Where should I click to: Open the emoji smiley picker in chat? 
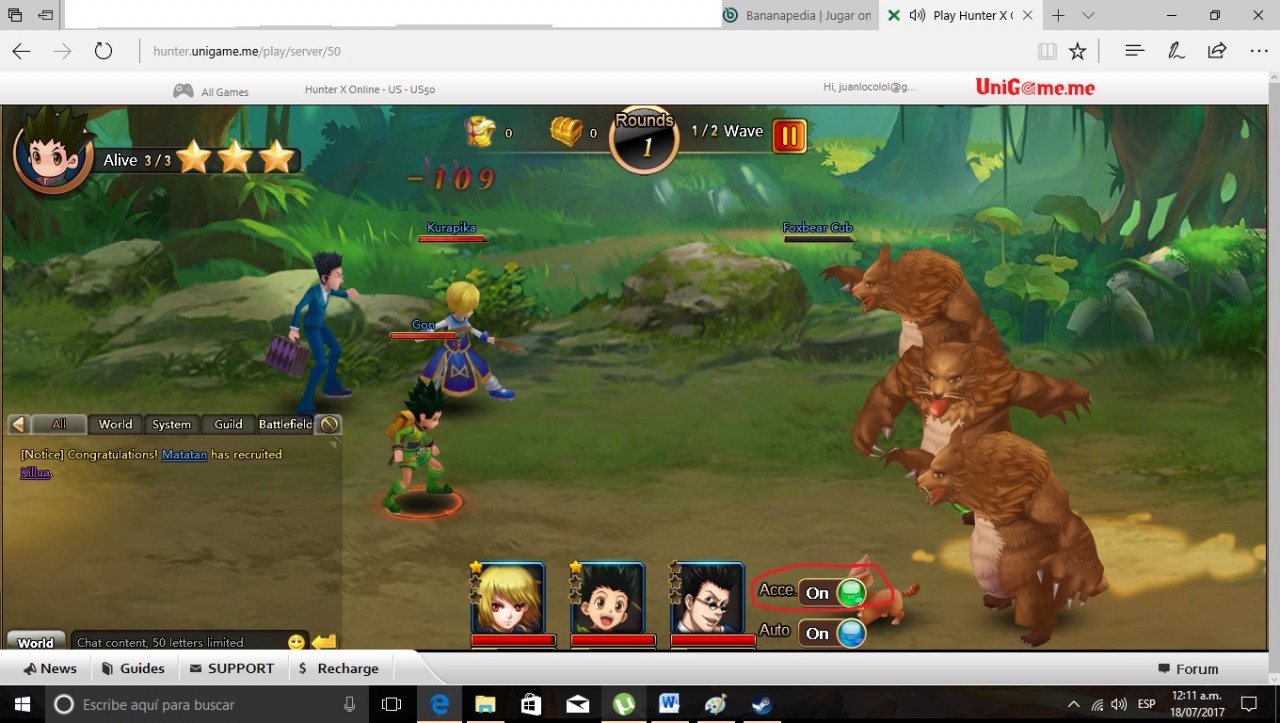click(x=296, y=642)
